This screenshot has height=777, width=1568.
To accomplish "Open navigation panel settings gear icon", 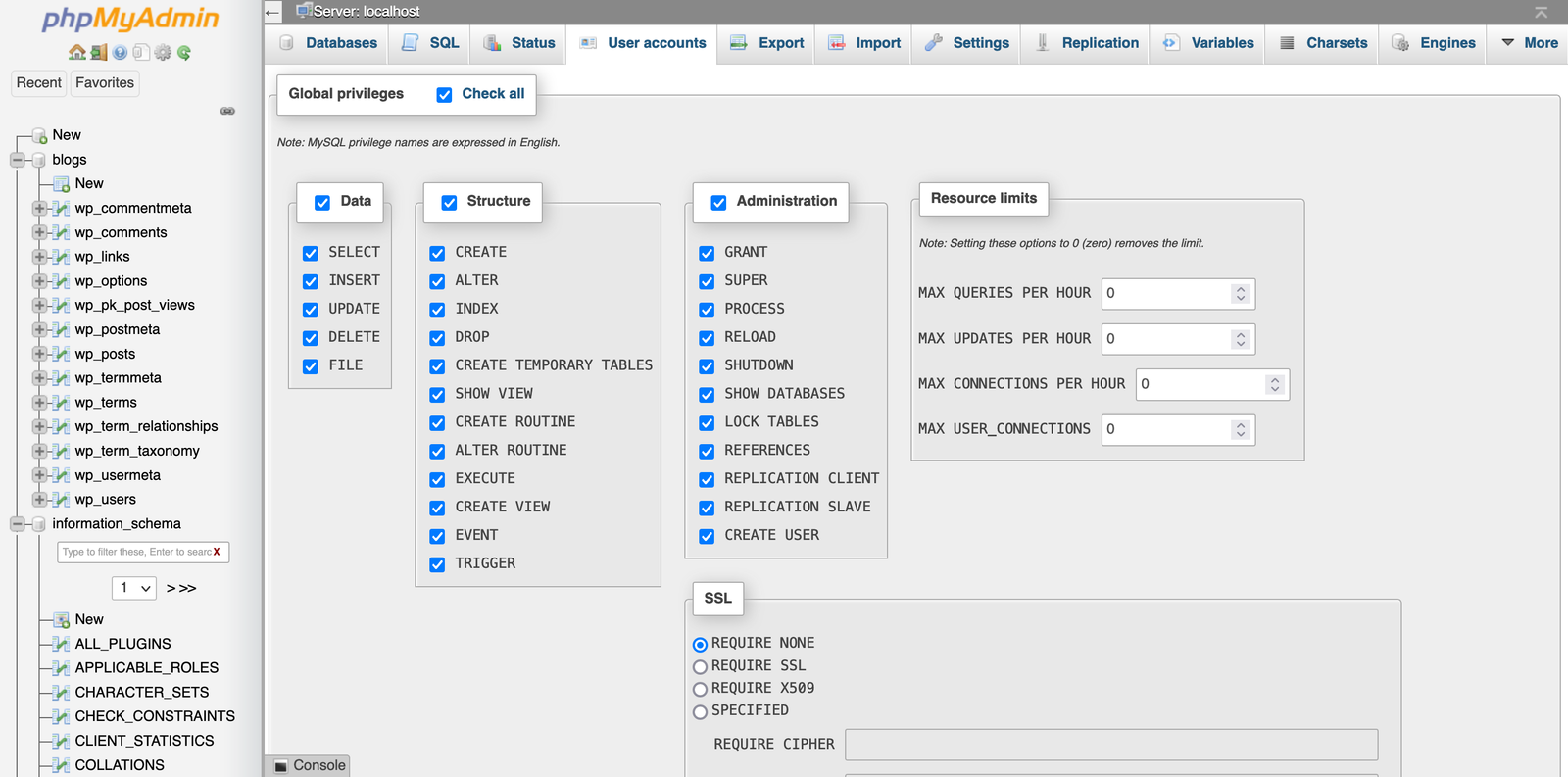I will (163, 53).
